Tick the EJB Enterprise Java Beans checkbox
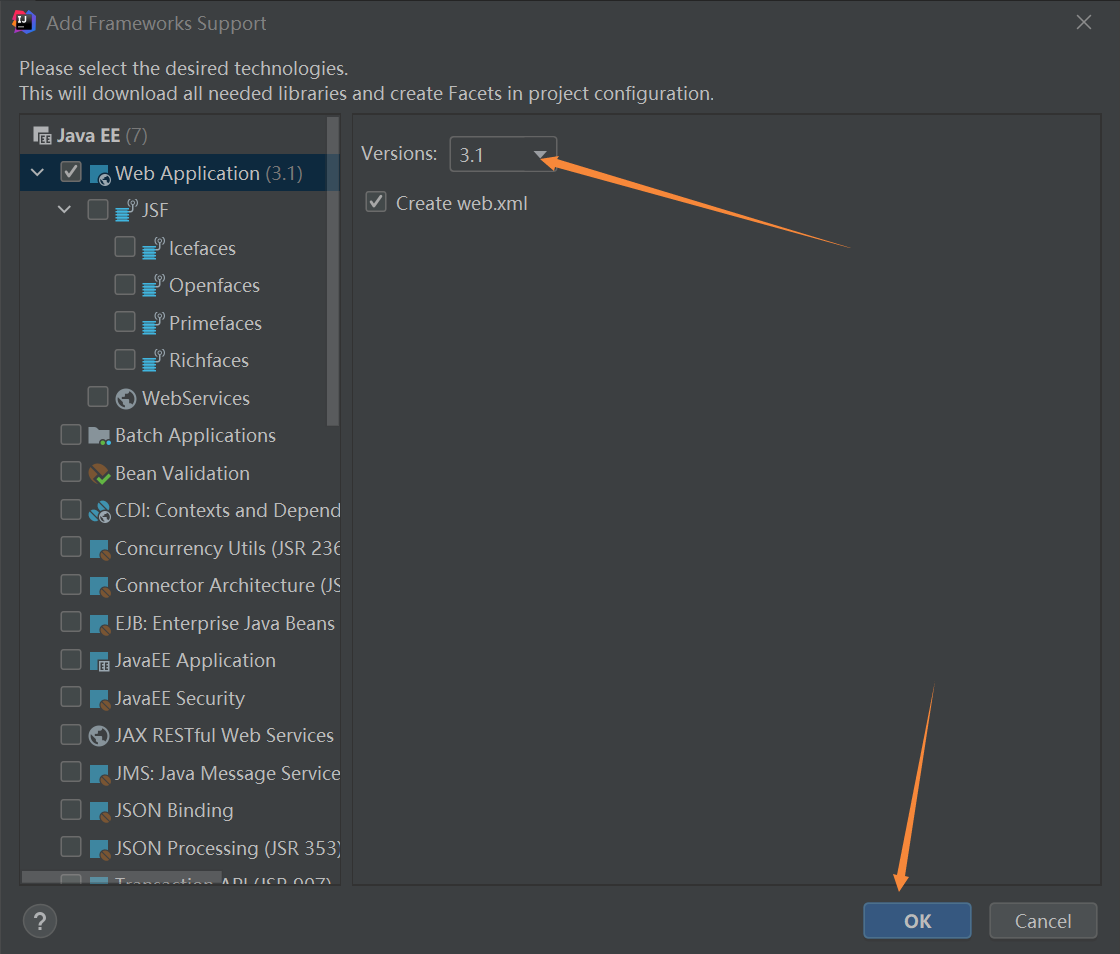Screen dimensions: 1120x954 (71, 621)
